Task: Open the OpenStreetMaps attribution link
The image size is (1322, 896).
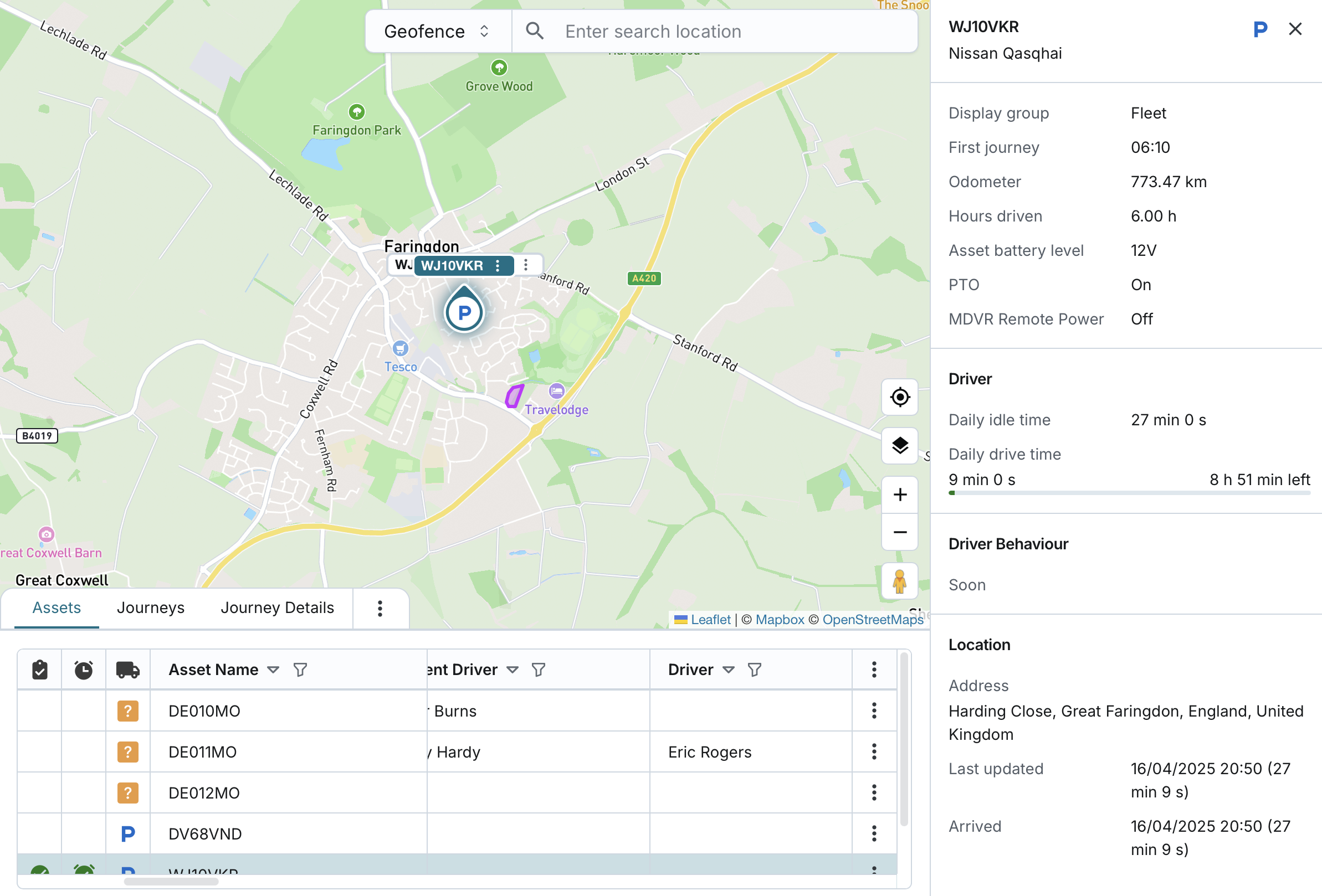Action: [873, 620]
